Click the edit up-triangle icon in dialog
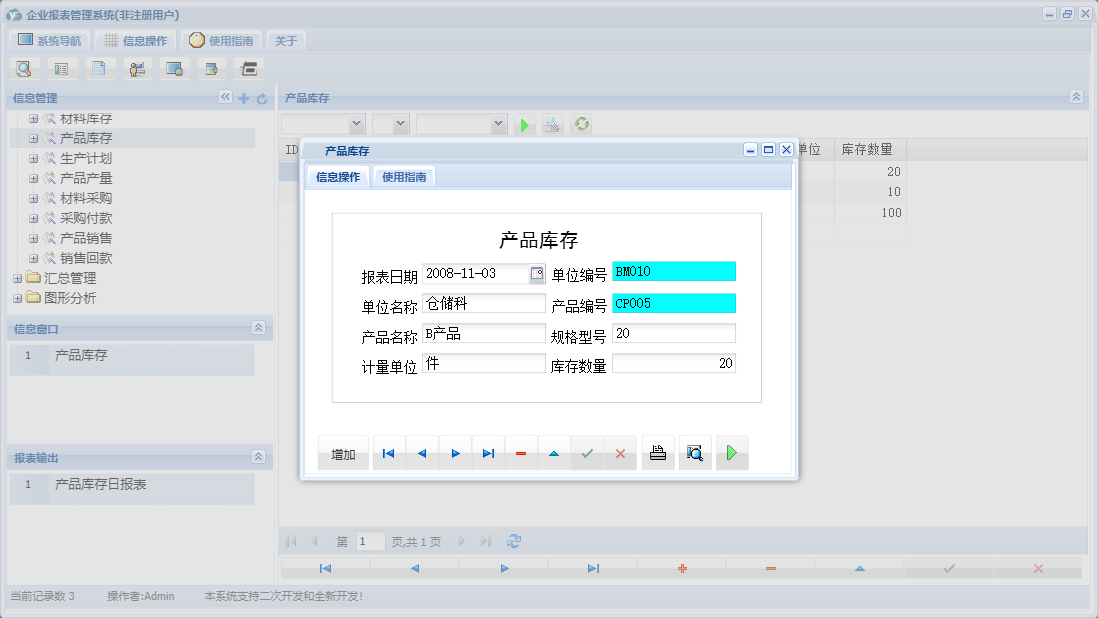The image size is (1098, 618). [x=554, y=454]
